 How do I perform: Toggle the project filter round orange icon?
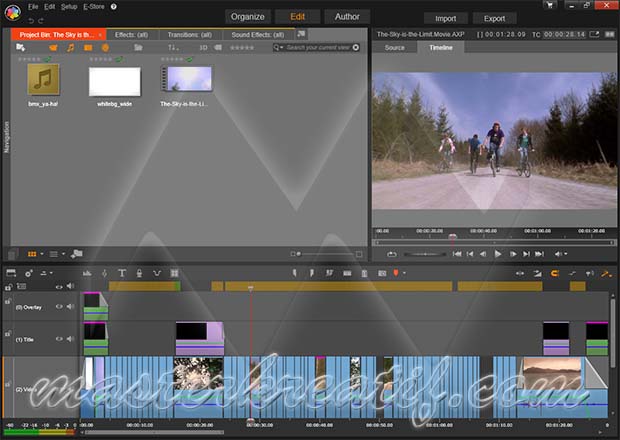pyautogui.click(x=105, y=48)
